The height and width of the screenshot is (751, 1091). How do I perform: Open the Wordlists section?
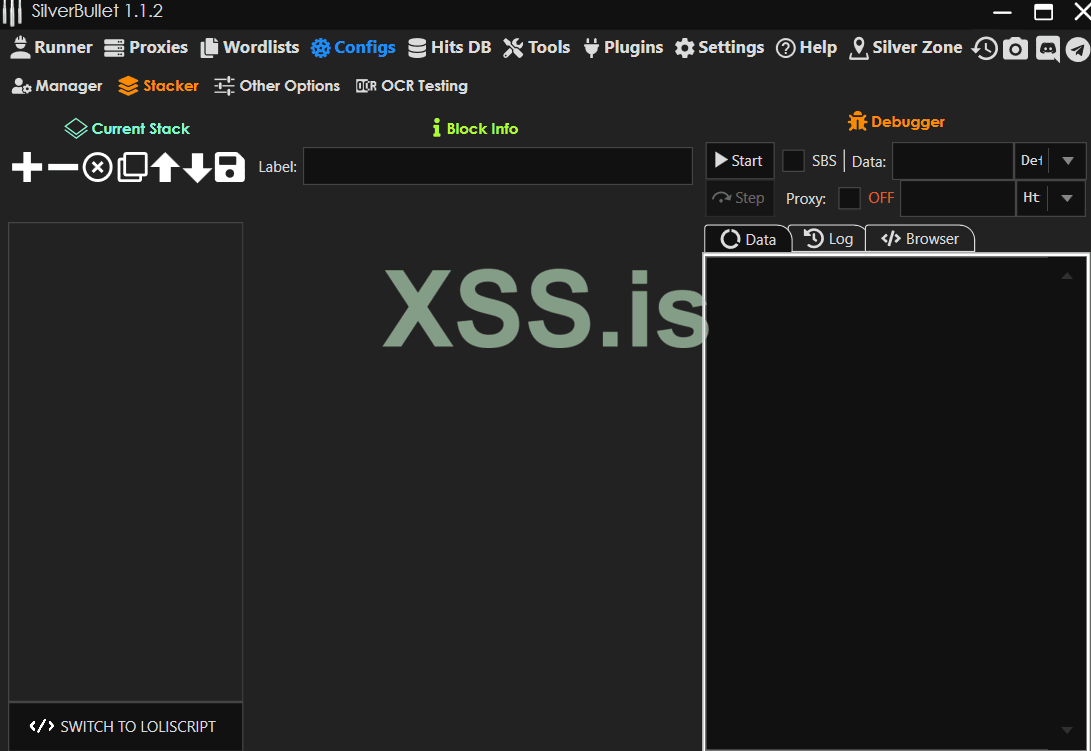click(250, 47)
